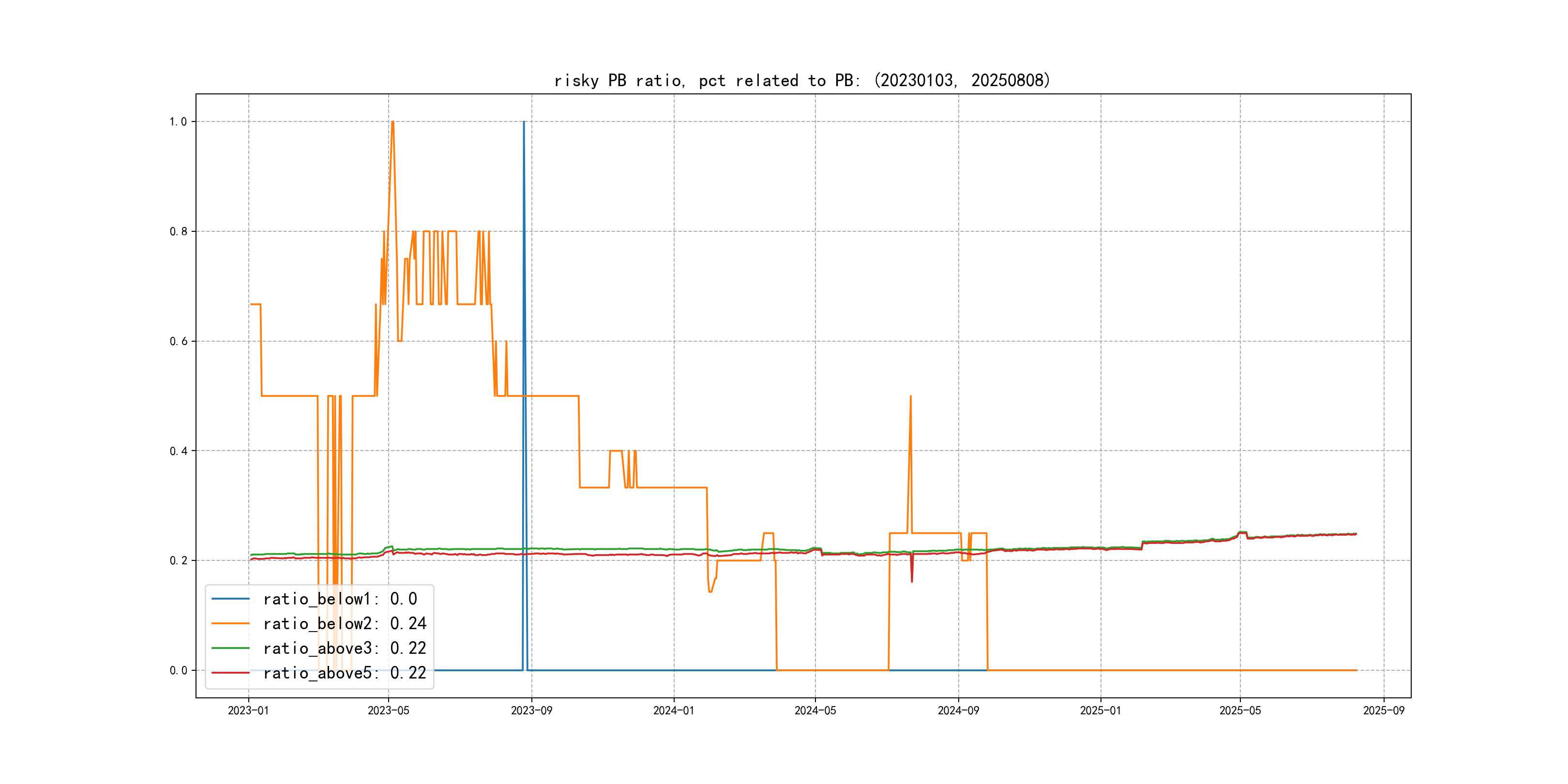1568x784 pixels.
Task: Click the 0.0 y-axis tick label
Action: 178,671
